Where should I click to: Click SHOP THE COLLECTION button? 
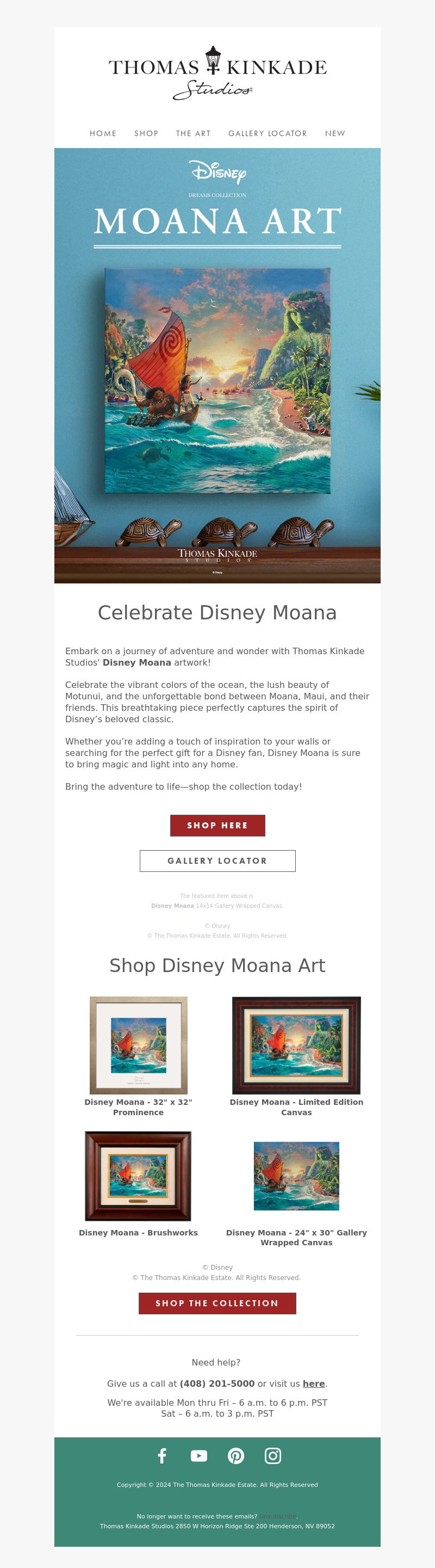click(217, 1303)
